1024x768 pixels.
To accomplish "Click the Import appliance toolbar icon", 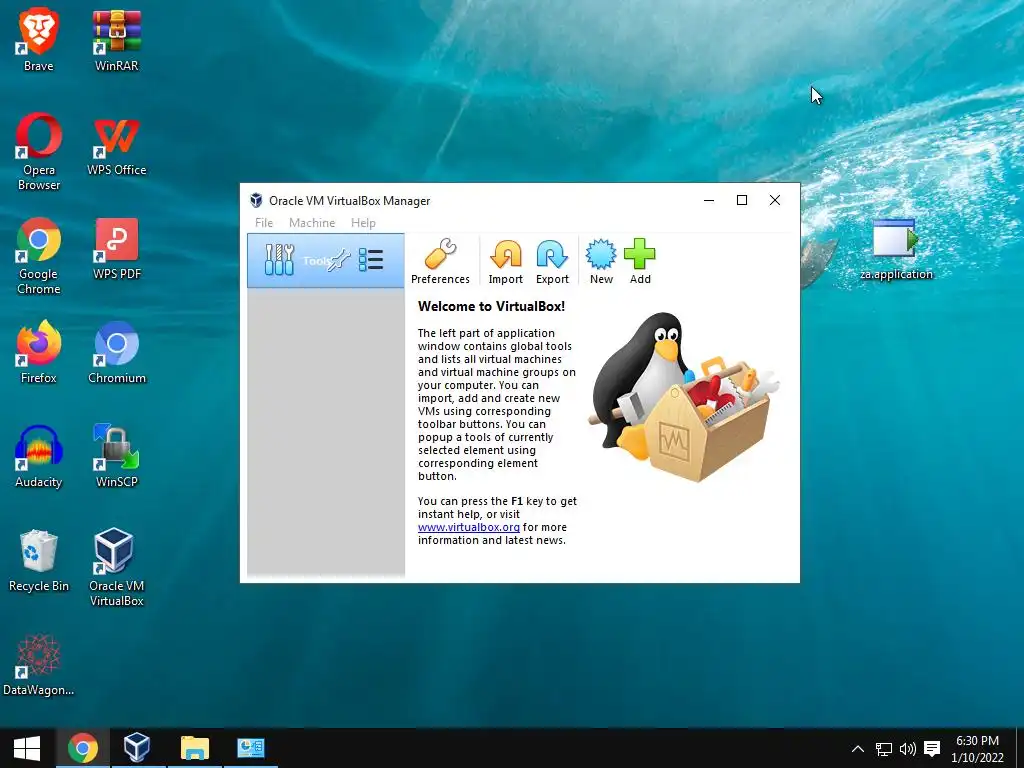I will 505,255.
